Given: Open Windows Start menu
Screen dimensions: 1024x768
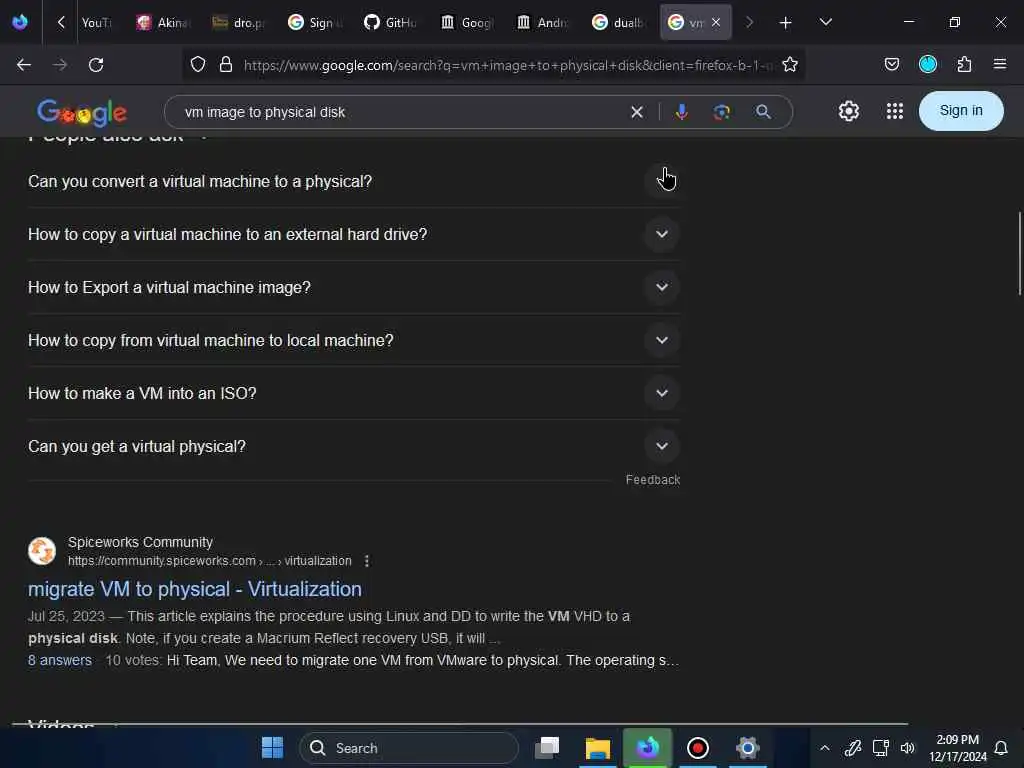Looking at the screenshot, I should 272,748.
